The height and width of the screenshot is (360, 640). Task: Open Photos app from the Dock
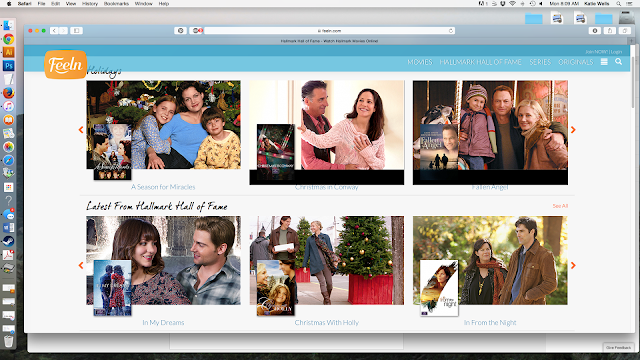click(9, 147)
